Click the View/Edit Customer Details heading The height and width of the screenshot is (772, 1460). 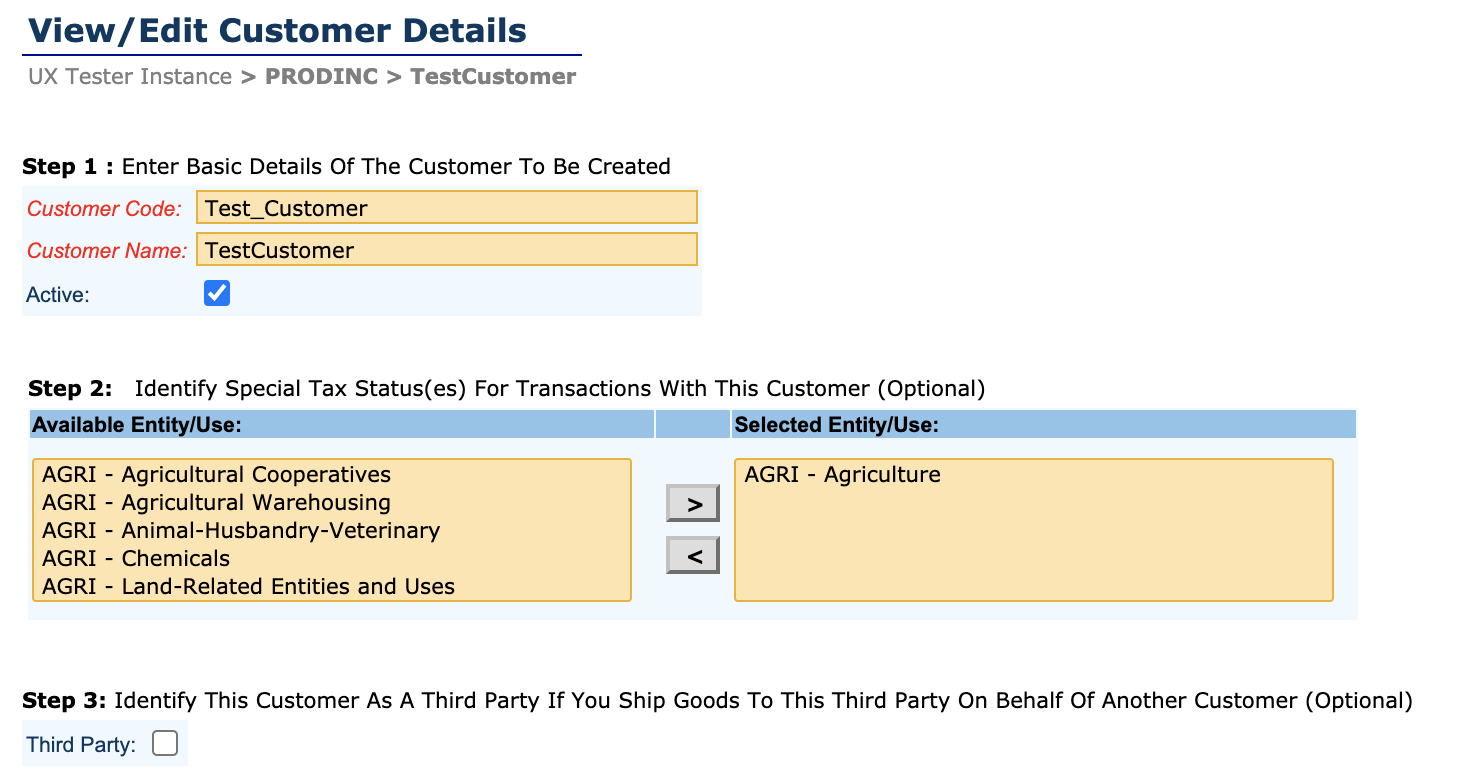point(277,31)
